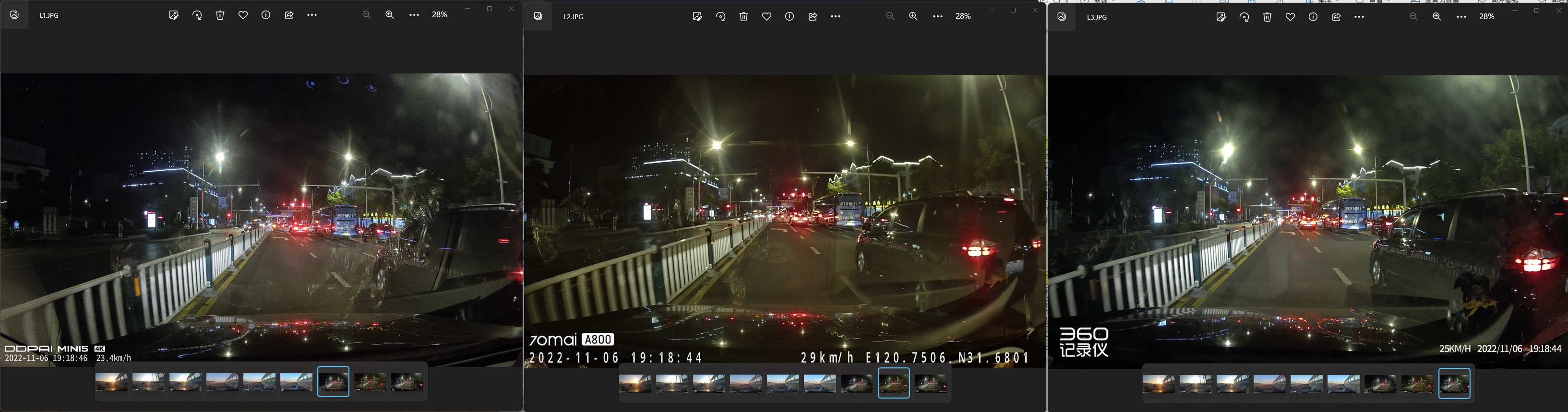Open the more menu beside Share in L3.JPG window
Viewport: 1568px width, 412px height.
click(1359, 17)
